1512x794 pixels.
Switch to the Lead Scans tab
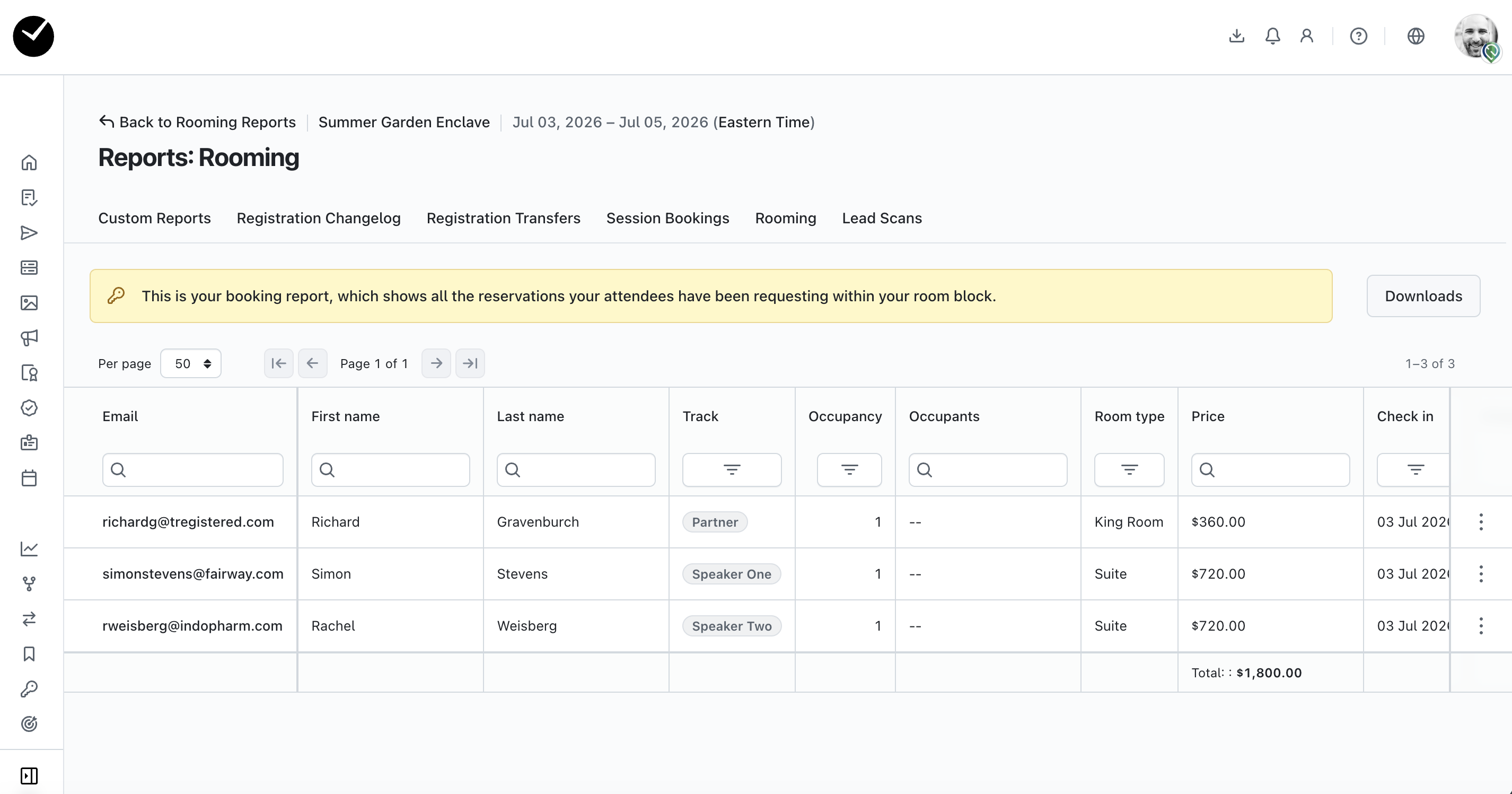882,219
